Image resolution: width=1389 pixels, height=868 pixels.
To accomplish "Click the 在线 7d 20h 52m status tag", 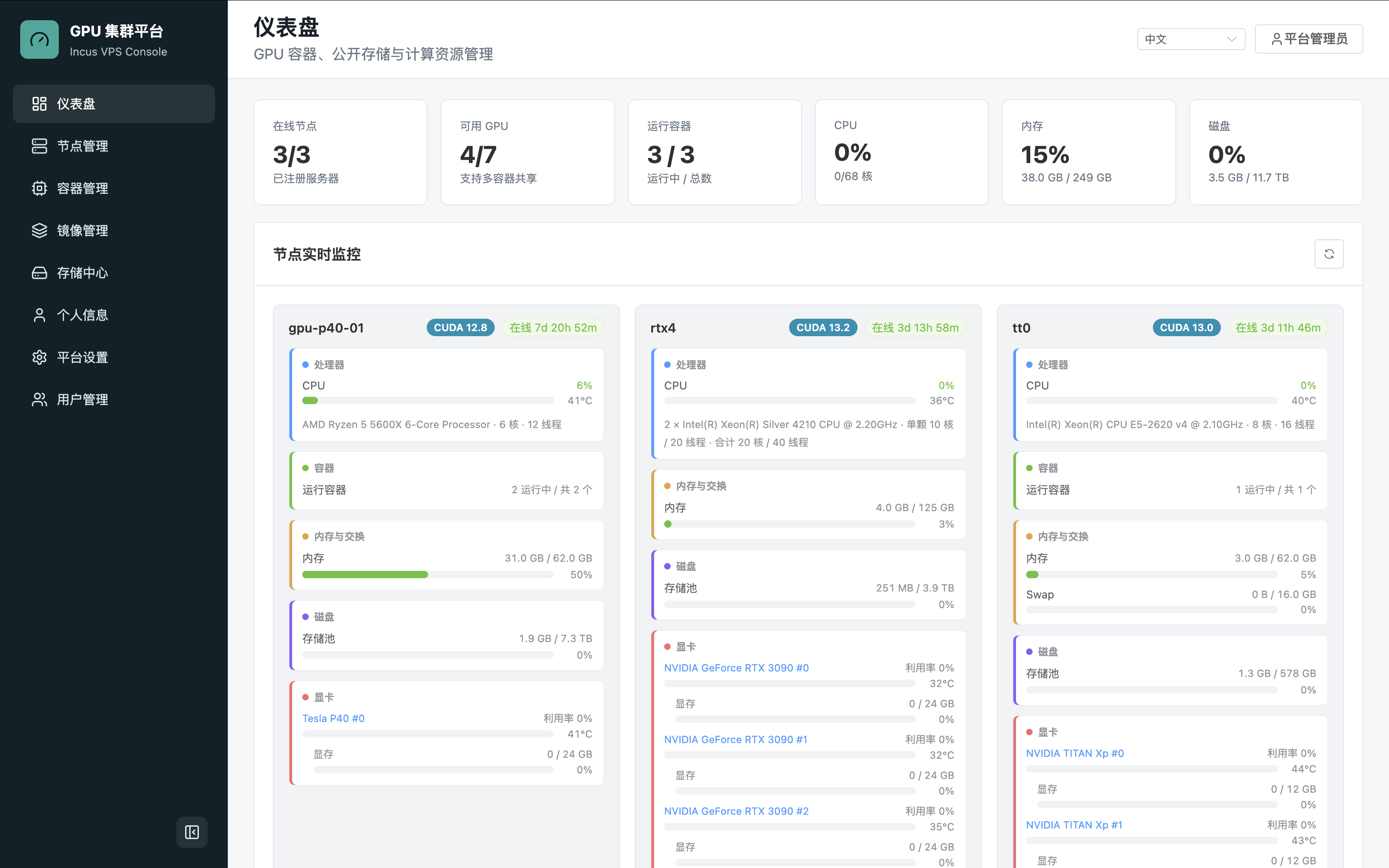I will tap(553, 328).
